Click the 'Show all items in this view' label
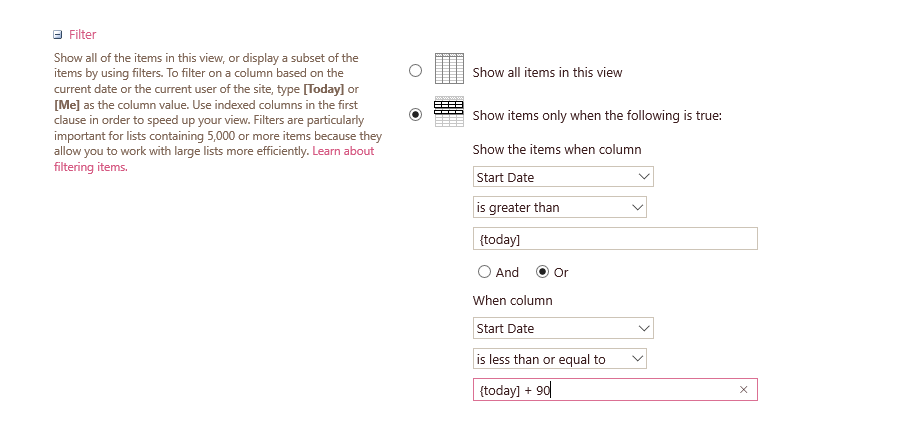The height and width of the screenshot is (425, 915). 547,72
